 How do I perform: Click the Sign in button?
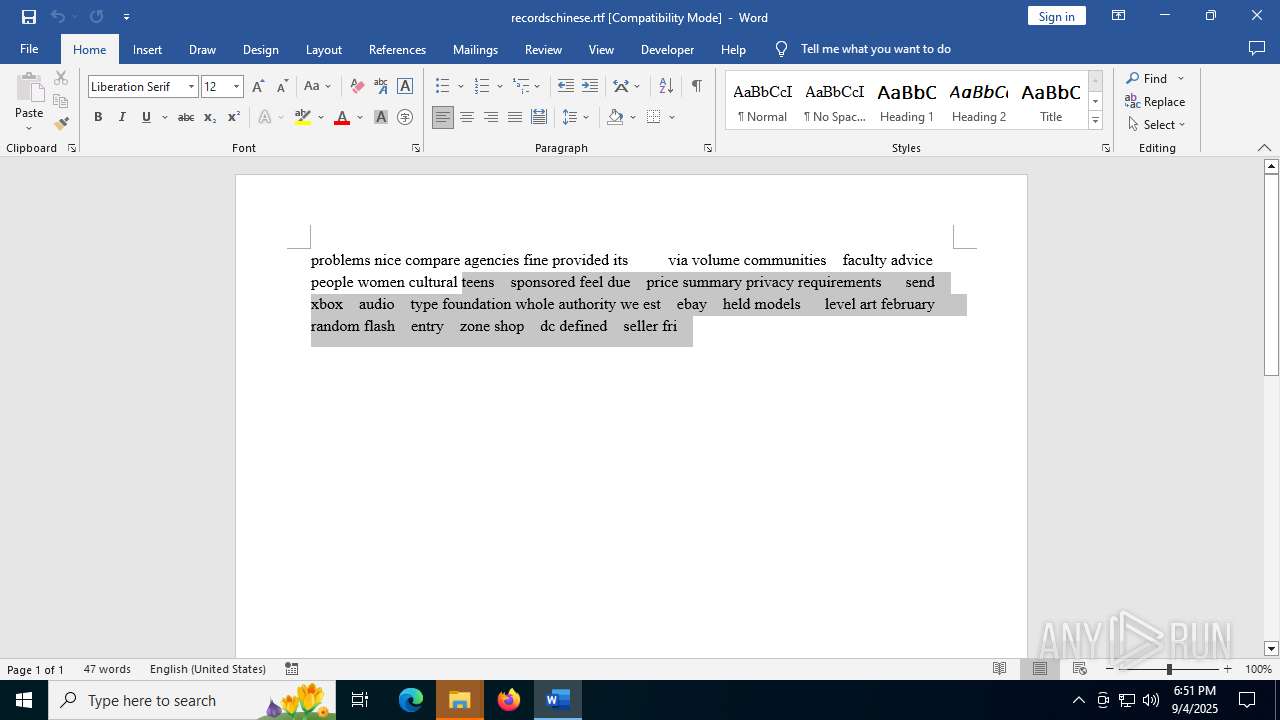tap(1056, 16)
